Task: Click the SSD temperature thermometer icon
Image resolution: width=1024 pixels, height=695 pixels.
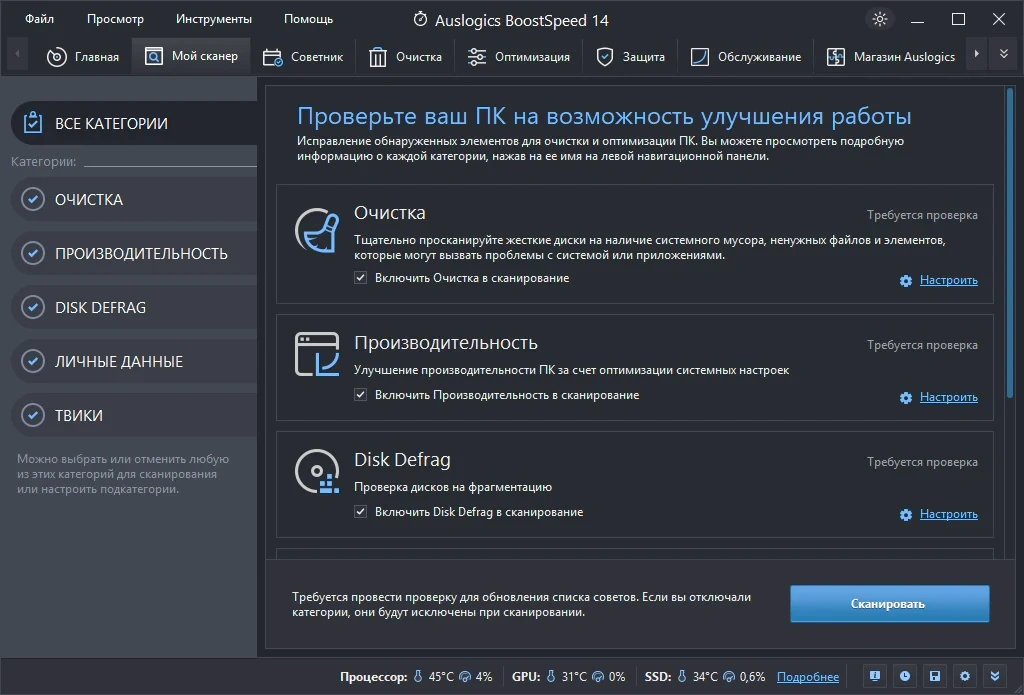Action: point(682,676)
